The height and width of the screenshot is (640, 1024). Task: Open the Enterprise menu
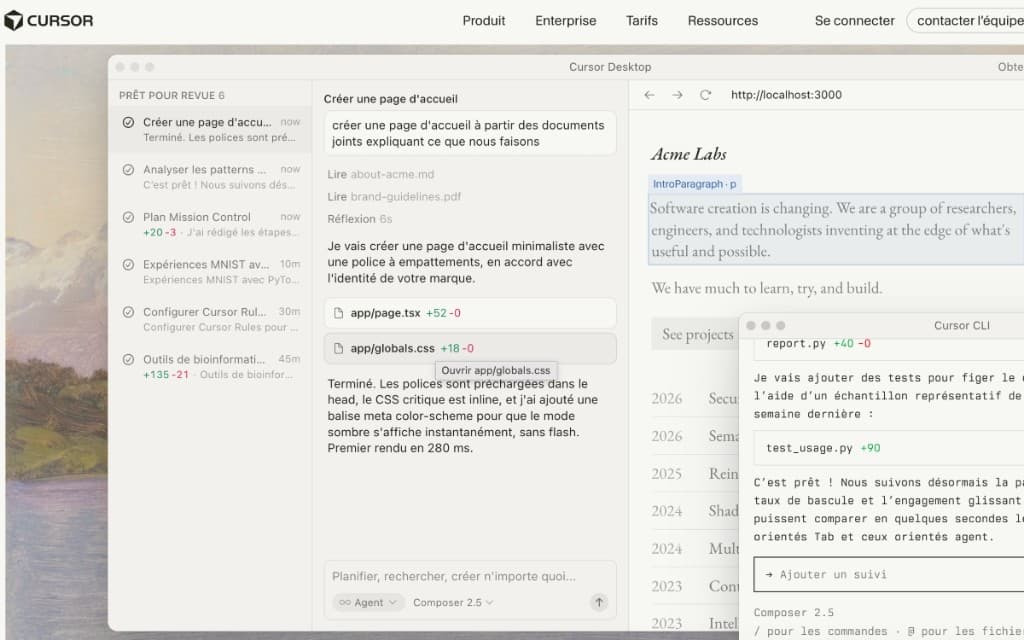(x=566, y=21)
